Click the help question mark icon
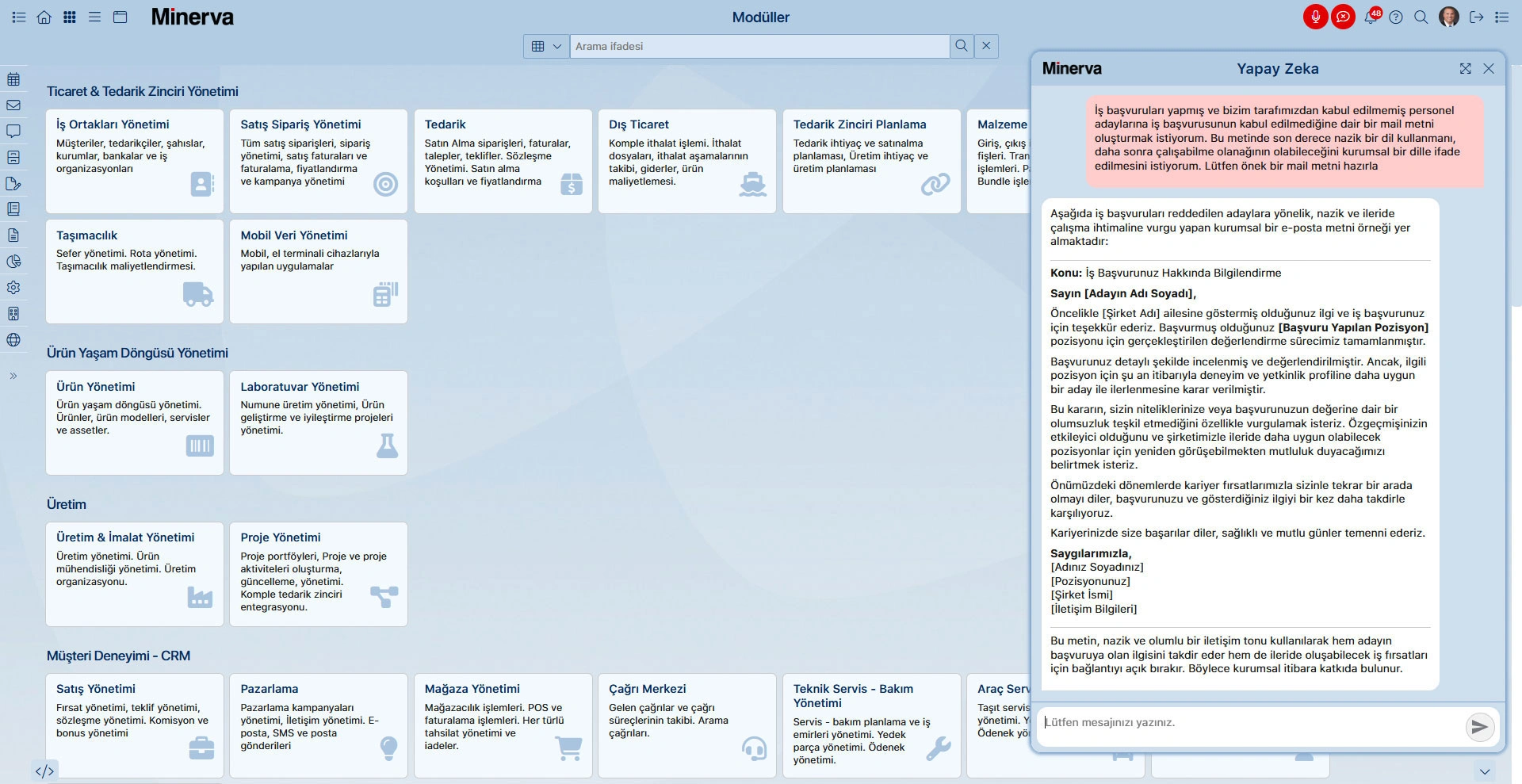Image resolution: width=1522 pixels, height=784 pixels. coord(1396,17)
